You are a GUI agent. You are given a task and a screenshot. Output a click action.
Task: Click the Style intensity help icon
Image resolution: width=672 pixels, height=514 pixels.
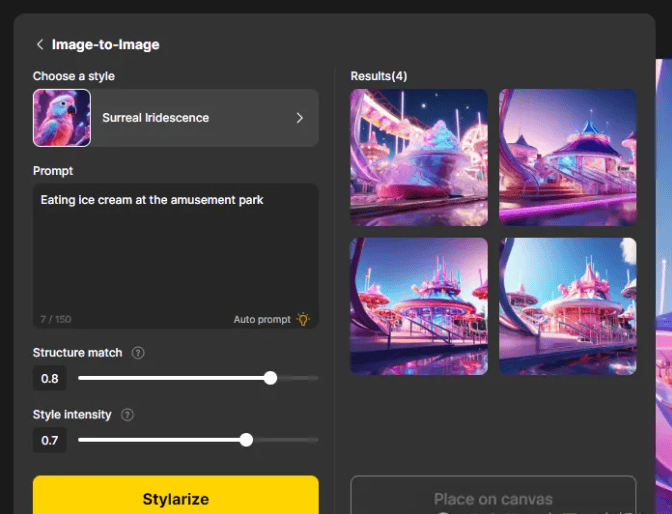(x=127, y=415)
